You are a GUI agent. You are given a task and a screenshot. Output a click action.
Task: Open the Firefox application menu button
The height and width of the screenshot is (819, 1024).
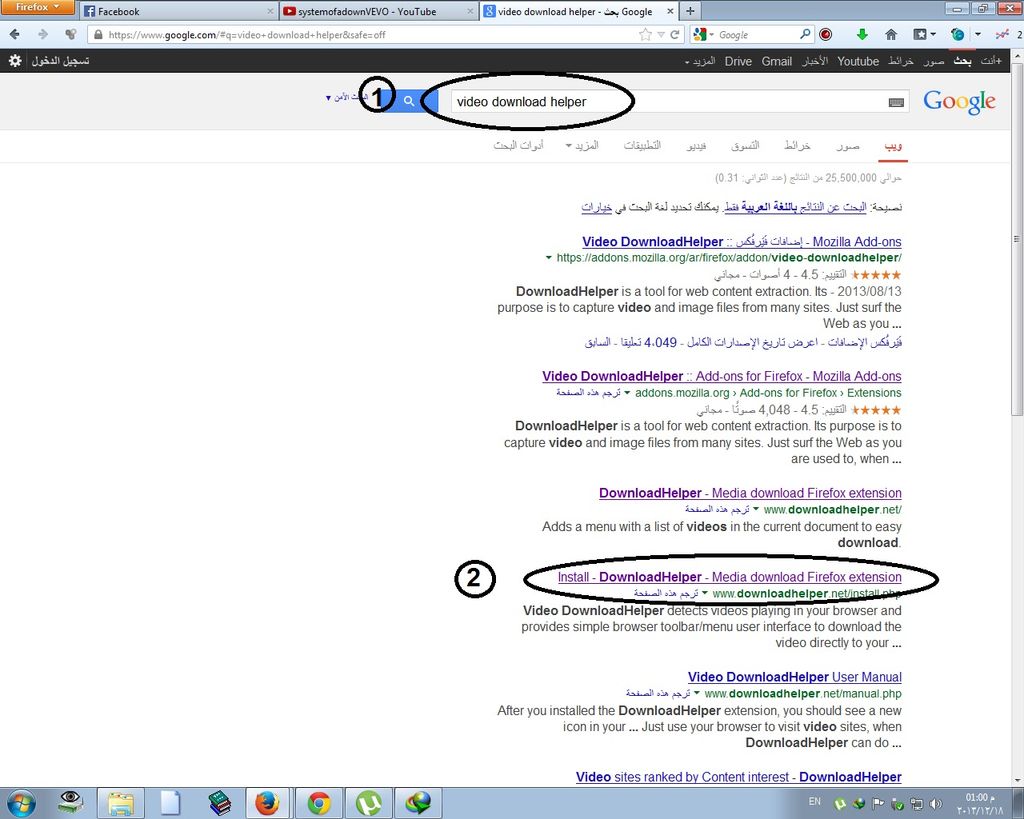click(x=37, y=7)
